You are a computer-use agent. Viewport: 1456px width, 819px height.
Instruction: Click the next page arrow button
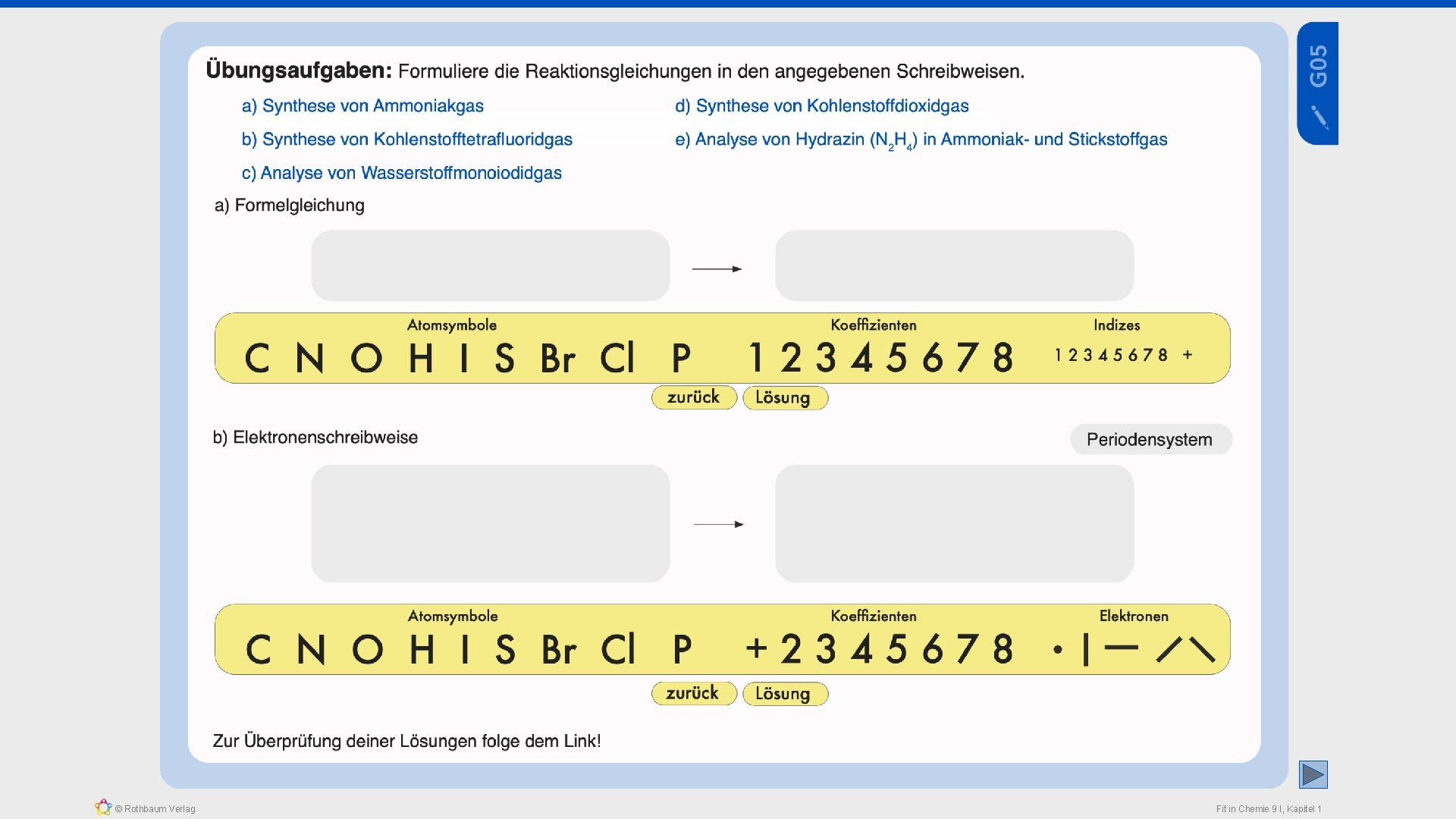[1313, 774]
